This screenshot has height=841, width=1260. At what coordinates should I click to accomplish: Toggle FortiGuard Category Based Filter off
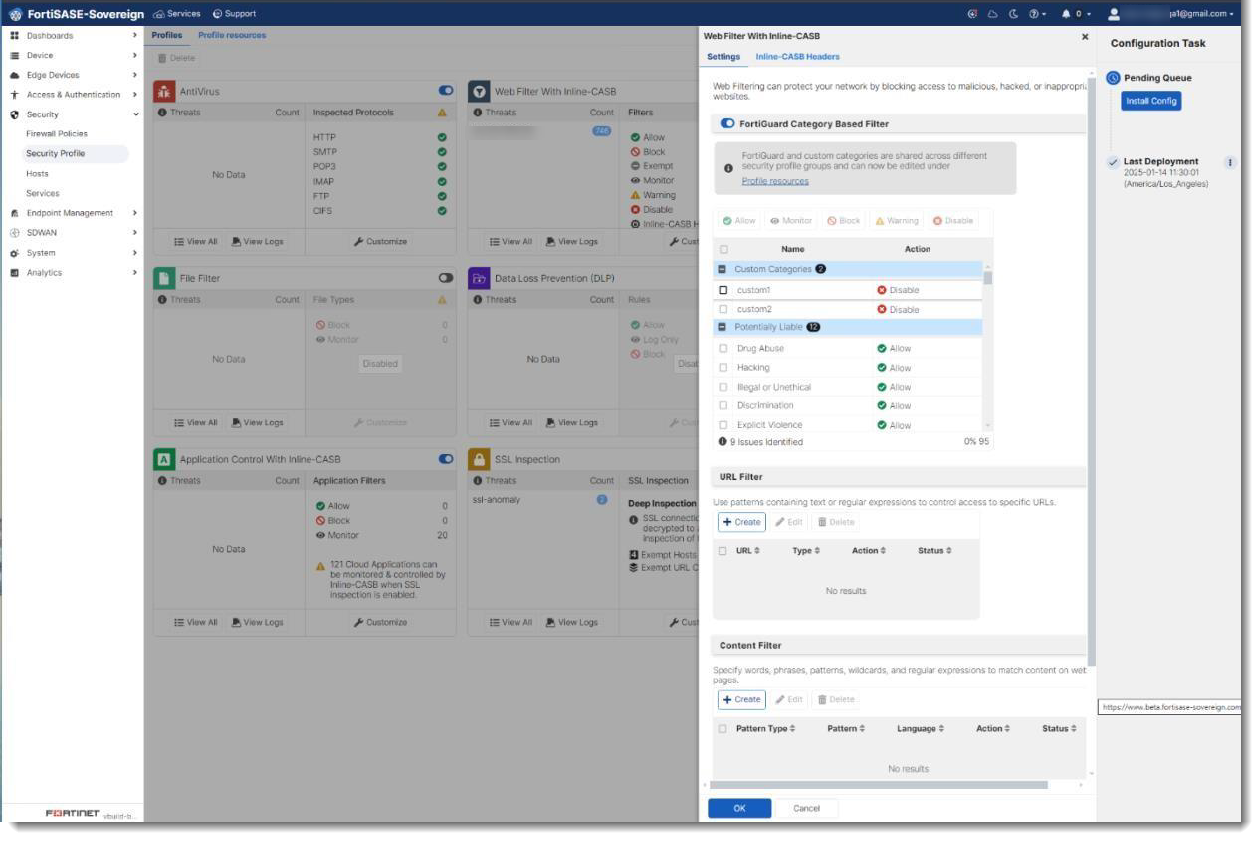coord(726,122)
